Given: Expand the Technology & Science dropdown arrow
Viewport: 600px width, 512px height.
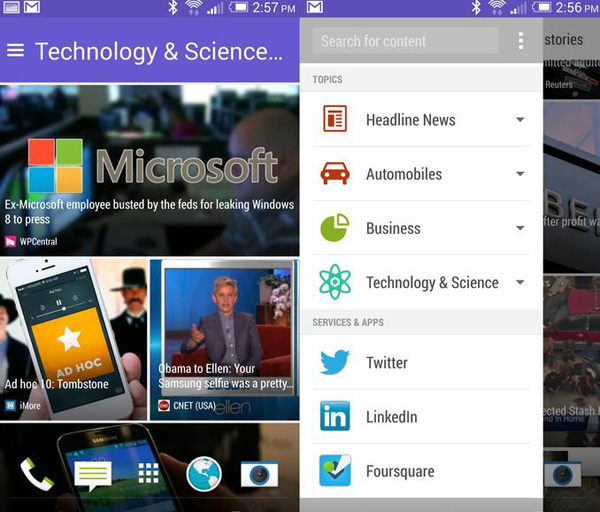Looking at the screenshot, I should (520, 282).
